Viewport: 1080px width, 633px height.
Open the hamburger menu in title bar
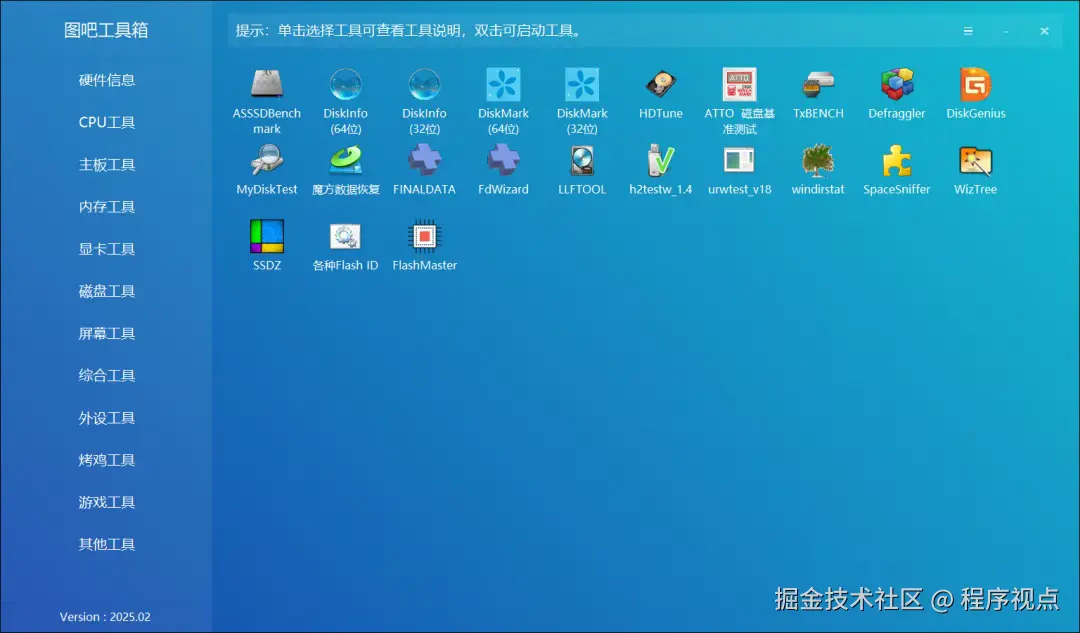968,31
